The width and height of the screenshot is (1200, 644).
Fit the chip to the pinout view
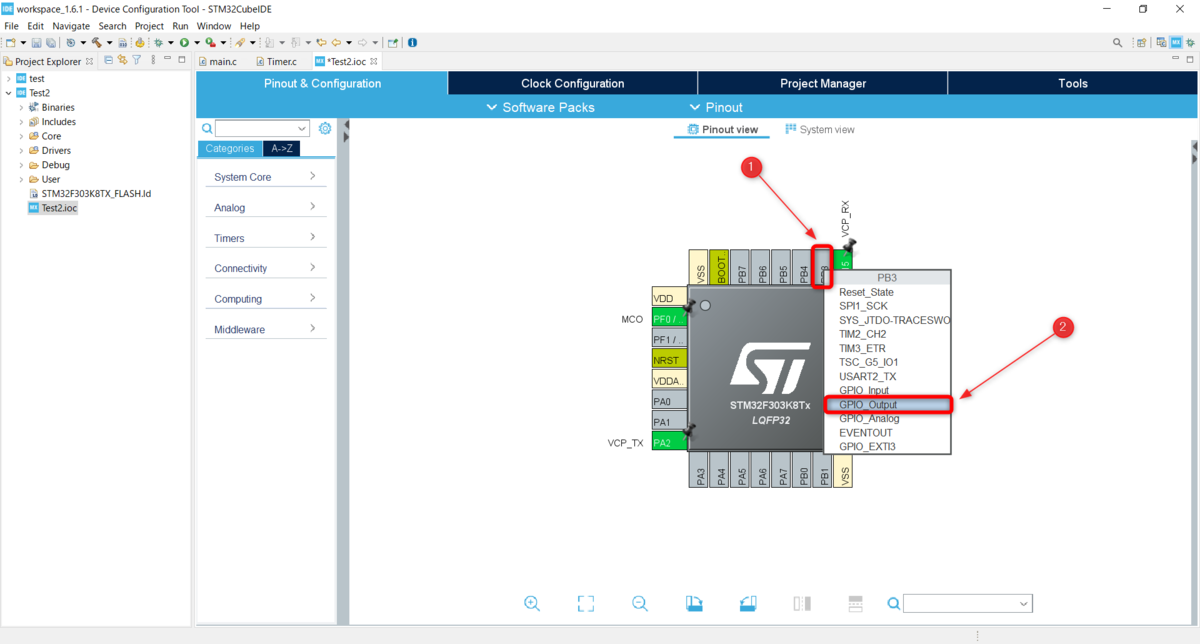[x=586, y=603]
